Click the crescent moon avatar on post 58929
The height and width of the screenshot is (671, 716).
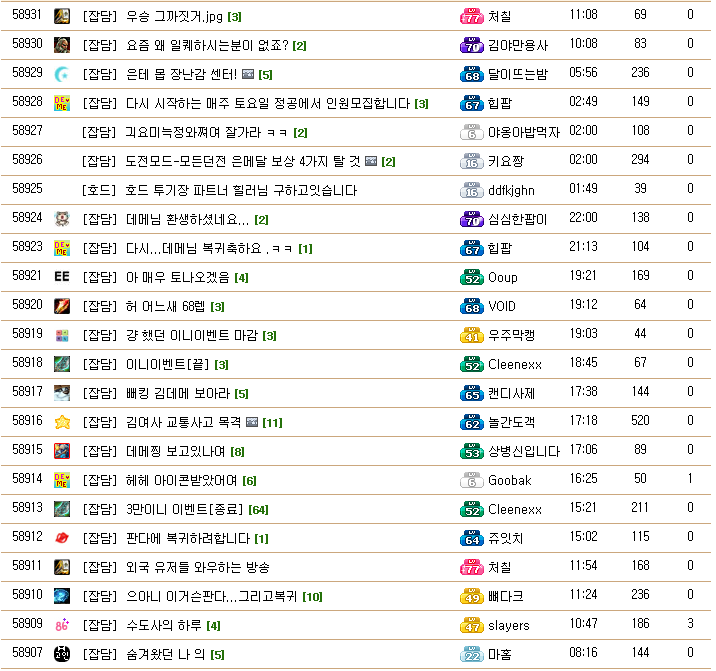[61, 74]
